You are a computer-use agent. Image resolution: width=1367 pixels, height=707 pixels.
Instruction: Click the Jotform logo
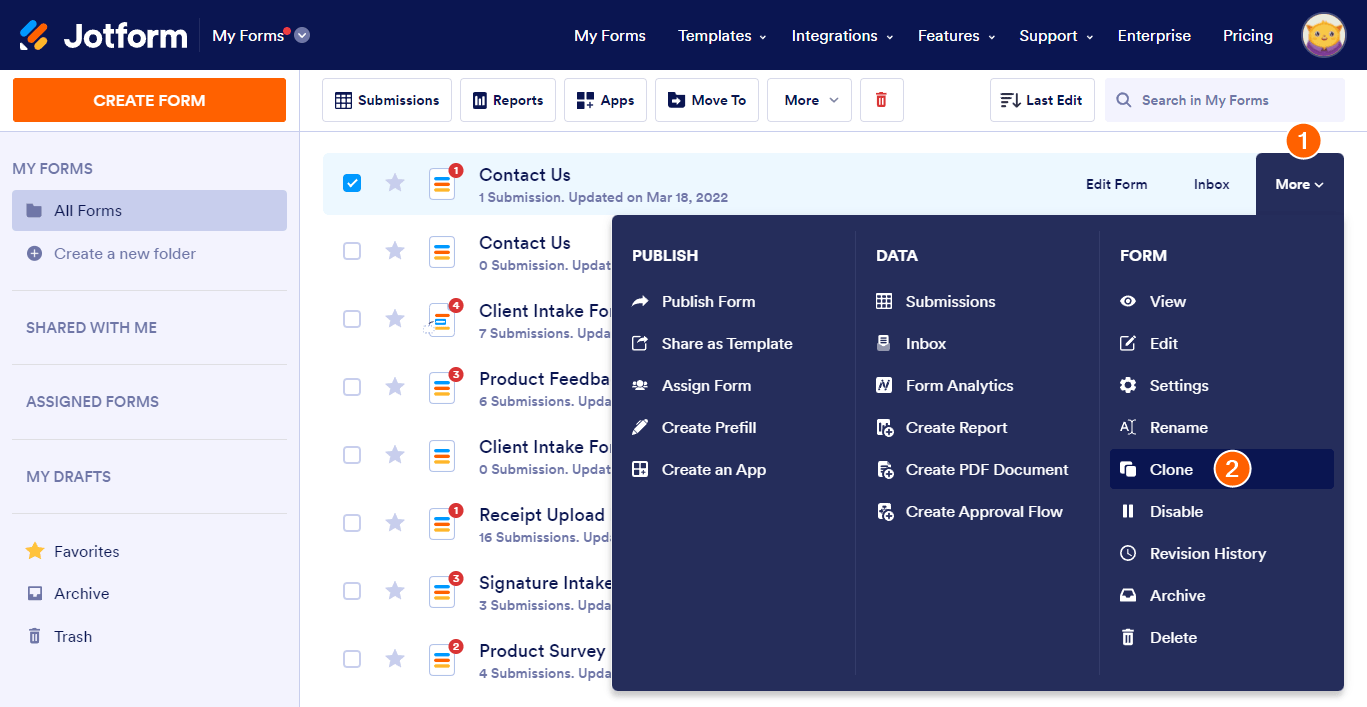point(103,36)
